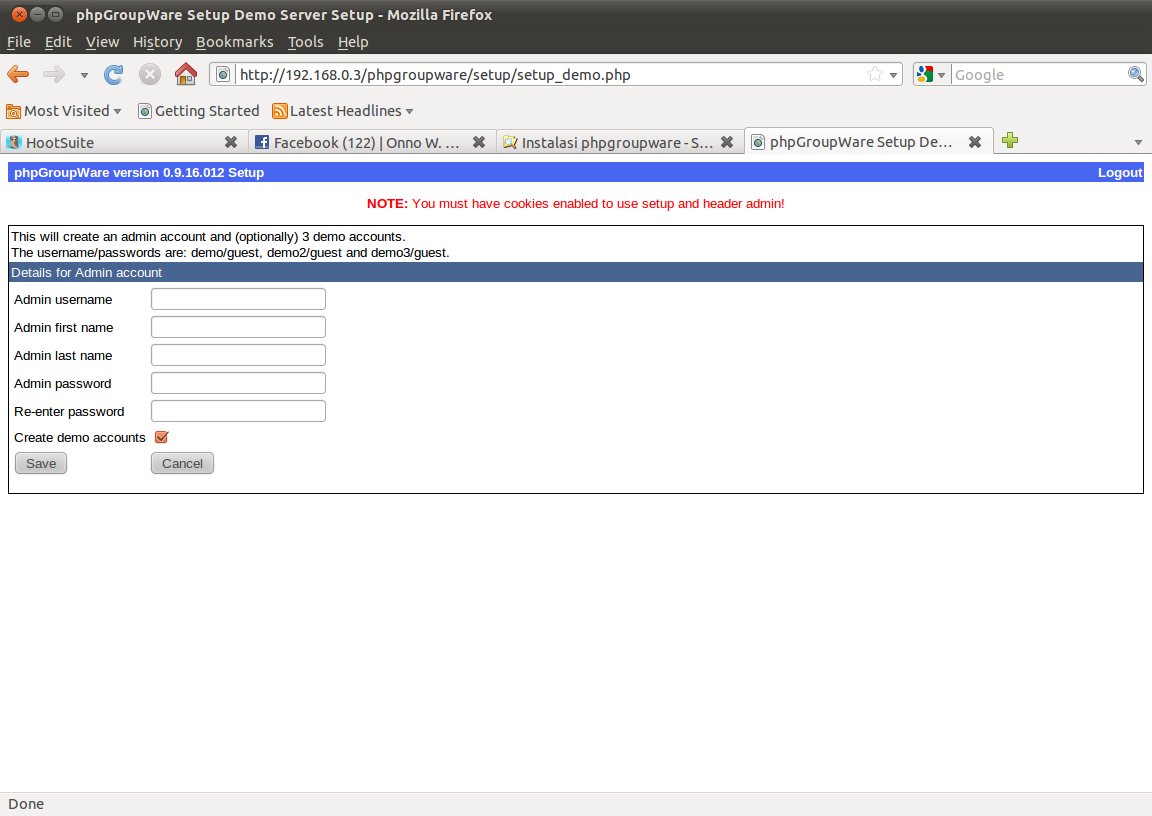Click the Admin last name field
1152x816 pixels.
pyautogui.click(x=238, y=355)
